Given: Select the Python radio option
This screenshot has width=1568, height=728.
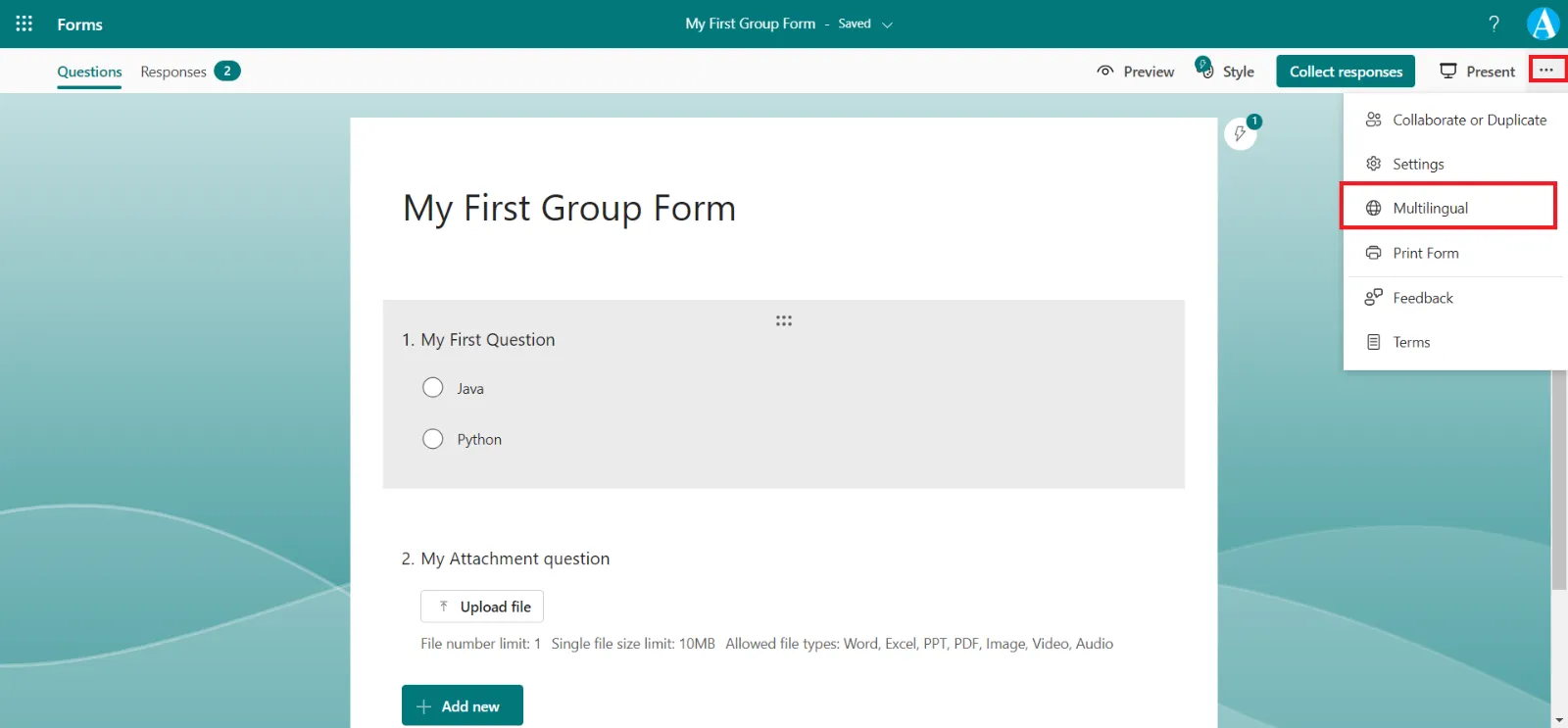Looking at the screenshot, I should point(433,439).
